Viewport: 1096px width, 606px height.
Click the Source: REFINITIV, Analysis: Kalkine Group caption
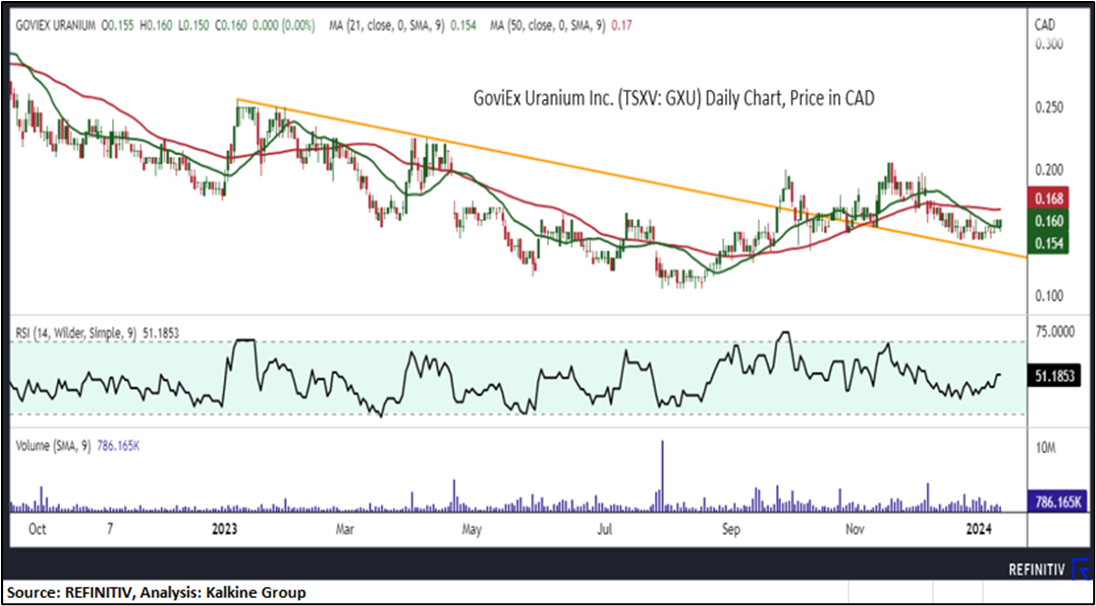(157, 593)
